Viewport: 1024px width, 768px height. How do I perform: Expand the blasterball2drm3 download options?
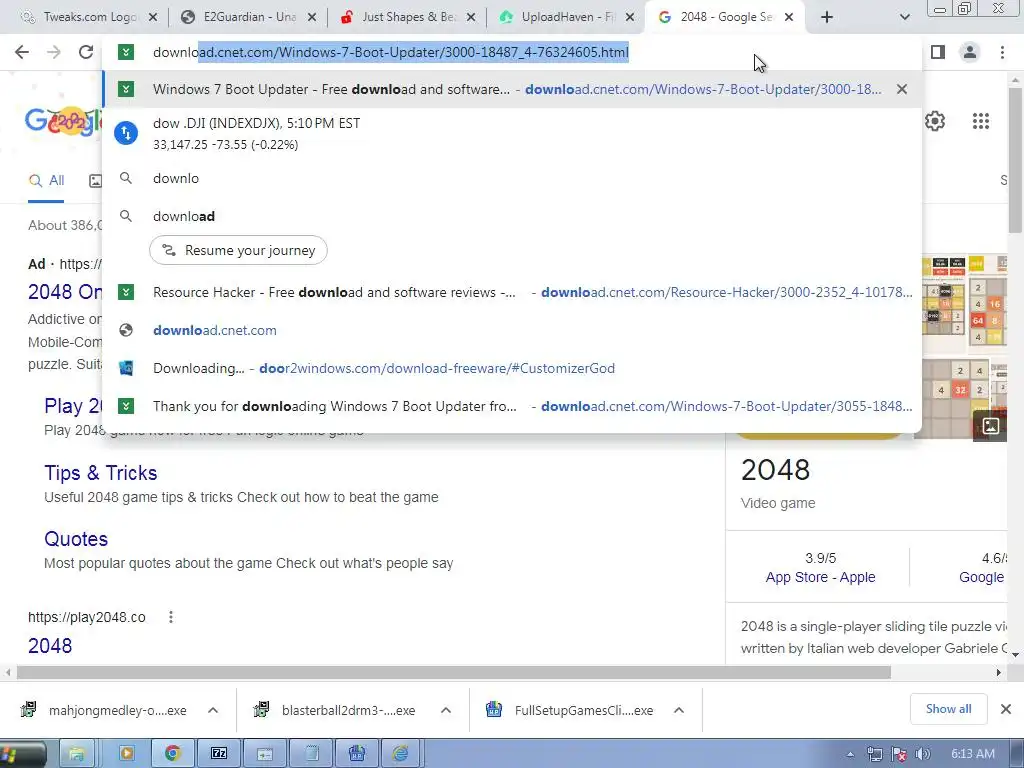coord(445,710)
